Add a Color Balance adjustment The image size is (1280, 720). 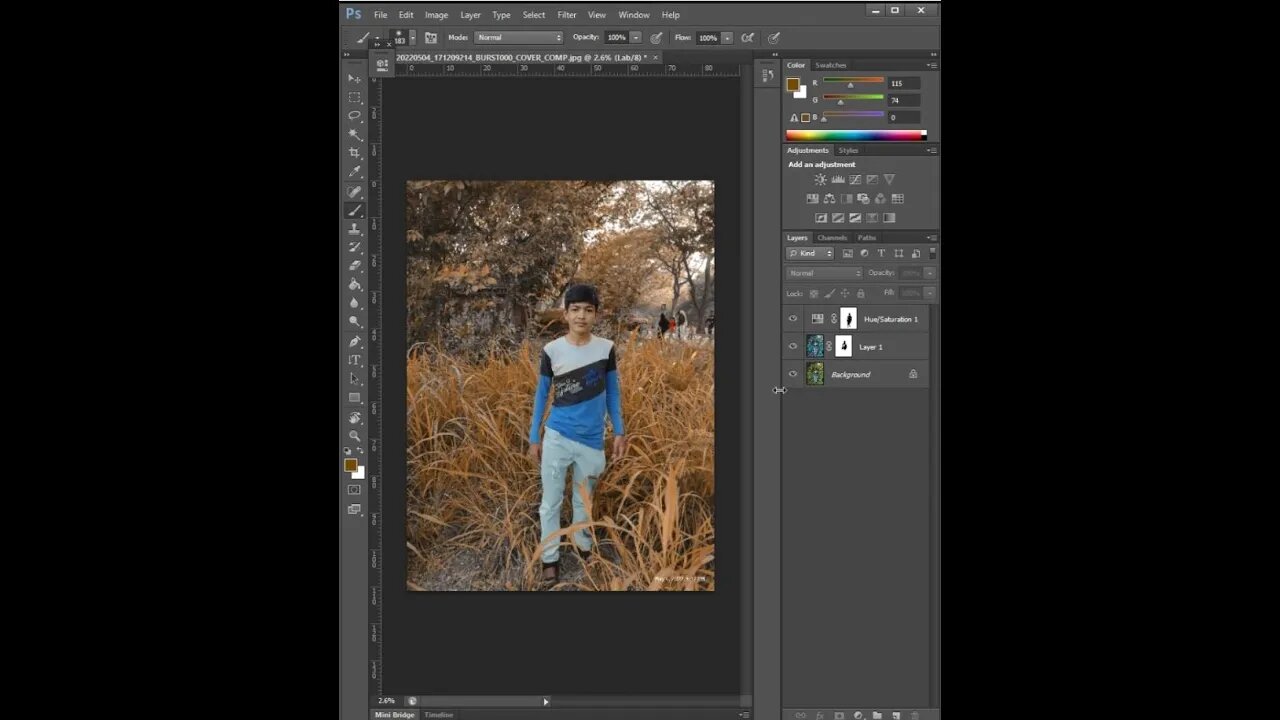click(x=829, y=199)
